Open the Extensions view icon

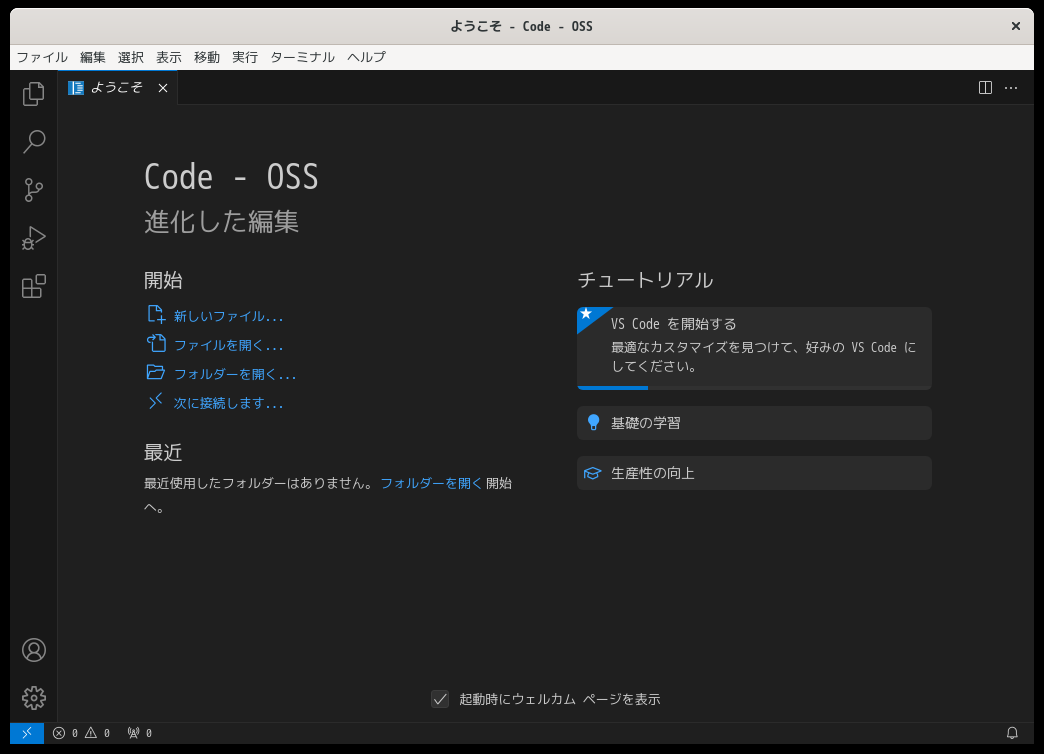(33, 286)
